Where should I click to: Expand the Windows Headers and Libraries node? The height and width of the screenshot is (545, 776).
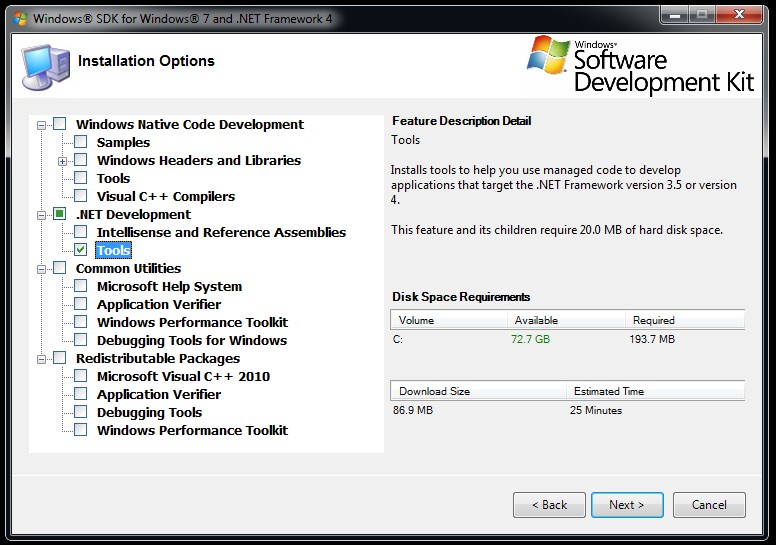tap(62, 161)
